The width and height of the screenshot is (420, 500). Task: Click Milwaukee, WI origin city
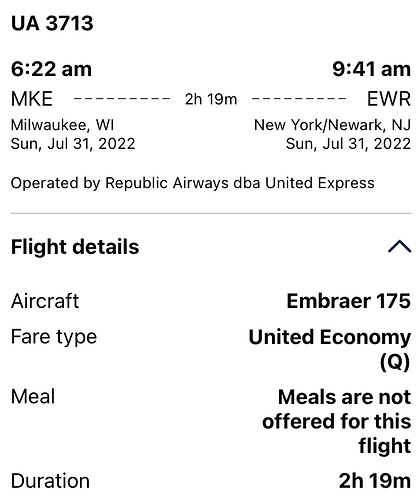coord(62,125)
